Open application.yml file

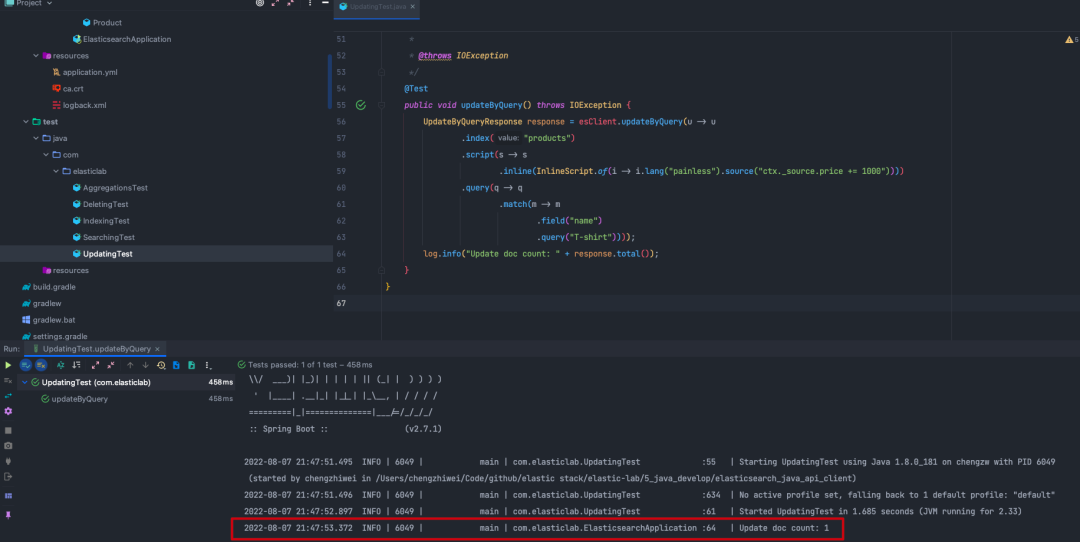pos(85,72)
